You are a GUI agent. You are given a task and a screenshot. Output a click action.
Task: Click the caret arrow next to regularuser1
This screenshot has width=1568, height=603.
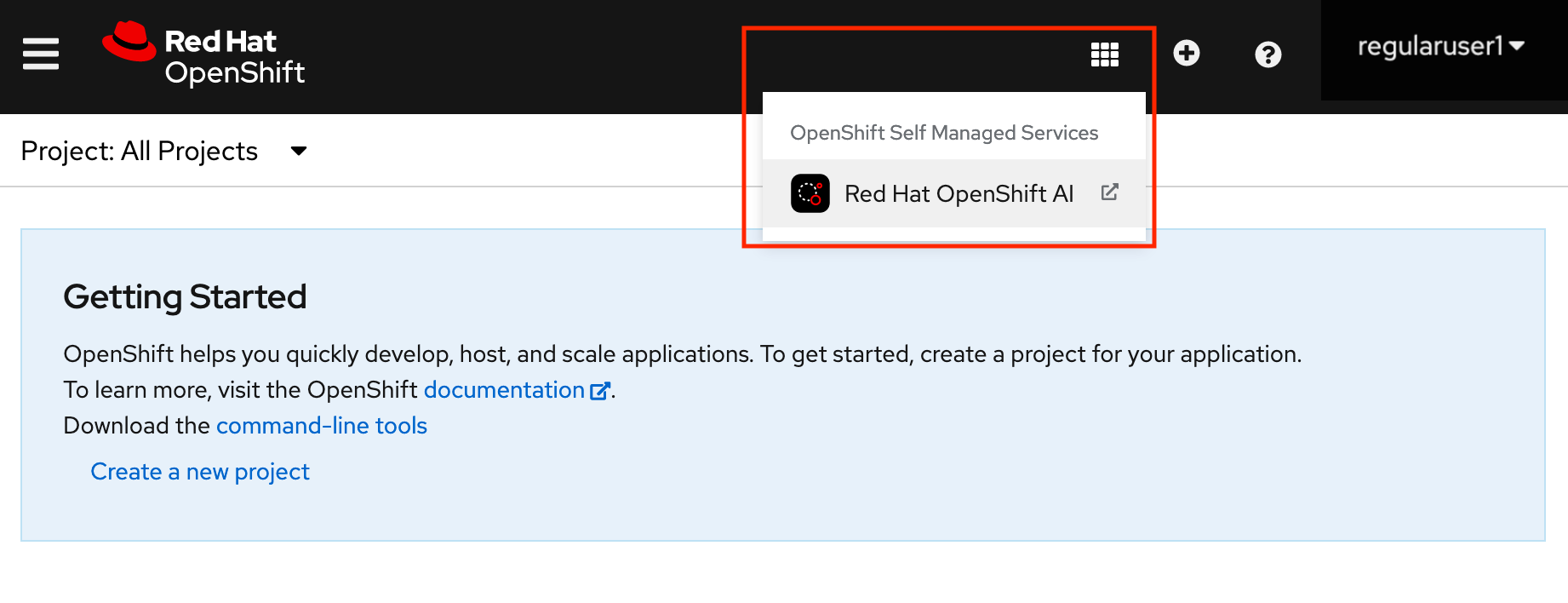(x=1517, y=46)
